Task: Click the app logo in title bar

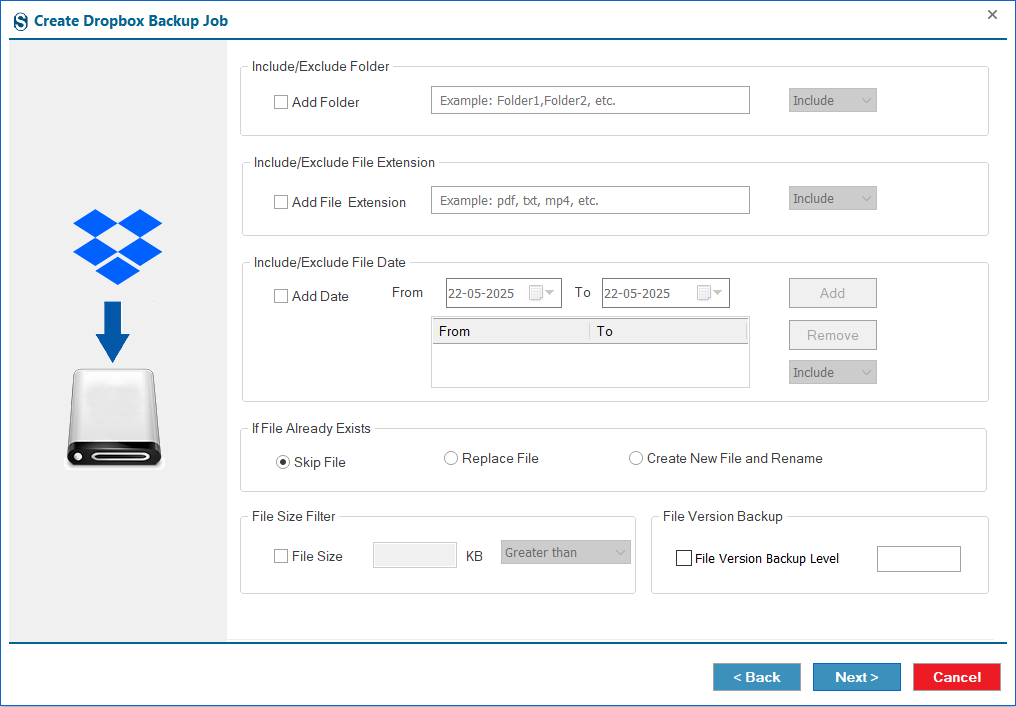Action: click(21, 21)
